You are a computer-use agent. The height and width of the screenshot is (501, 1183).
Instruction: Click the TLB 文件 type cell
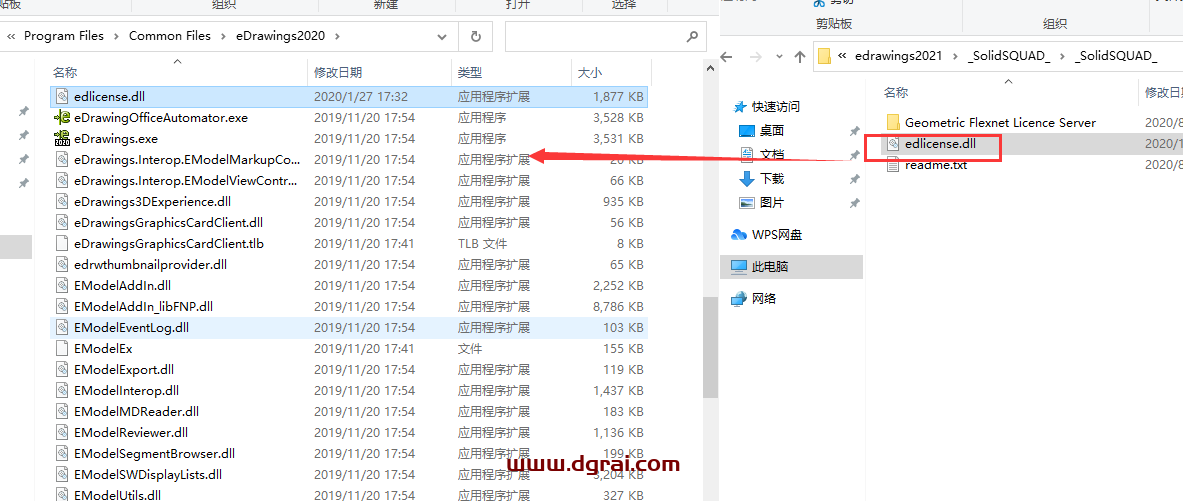pos(483,244)
